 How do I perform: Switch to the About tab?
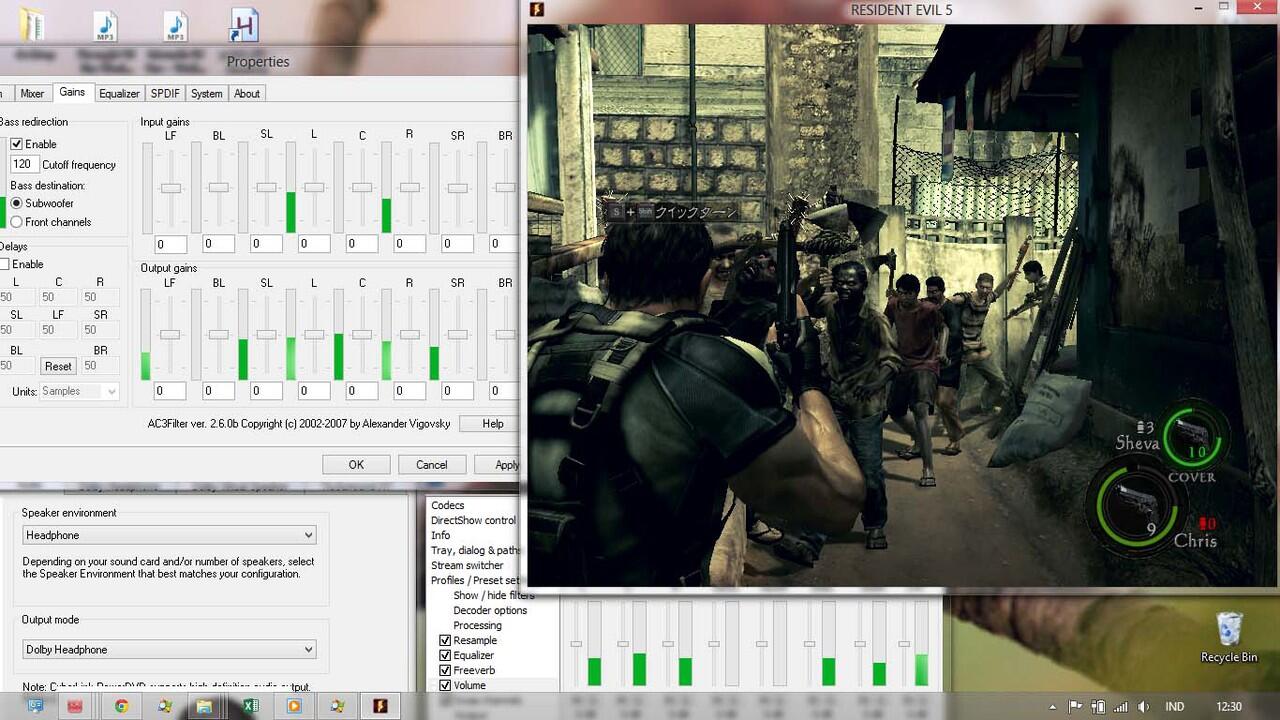pyautogui.click(x=247, y=93)
